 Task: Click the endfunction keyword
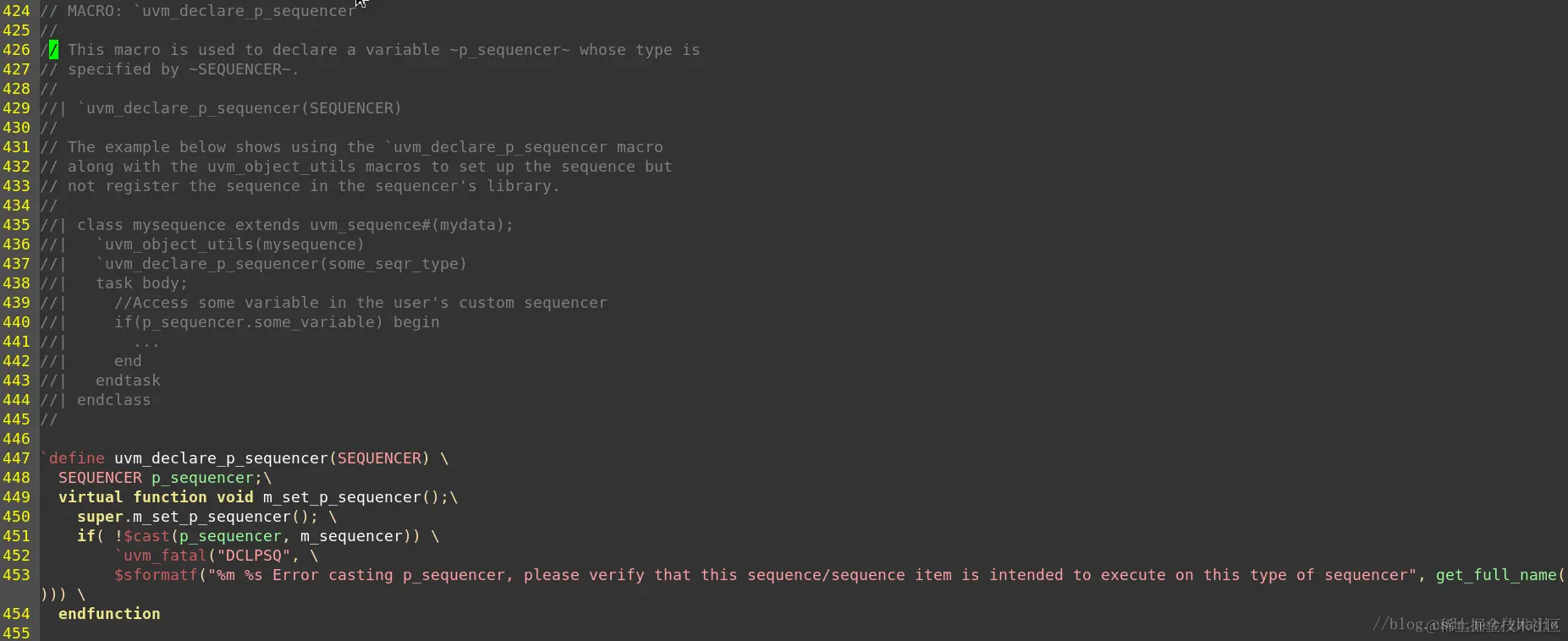[x=109, y=614]
